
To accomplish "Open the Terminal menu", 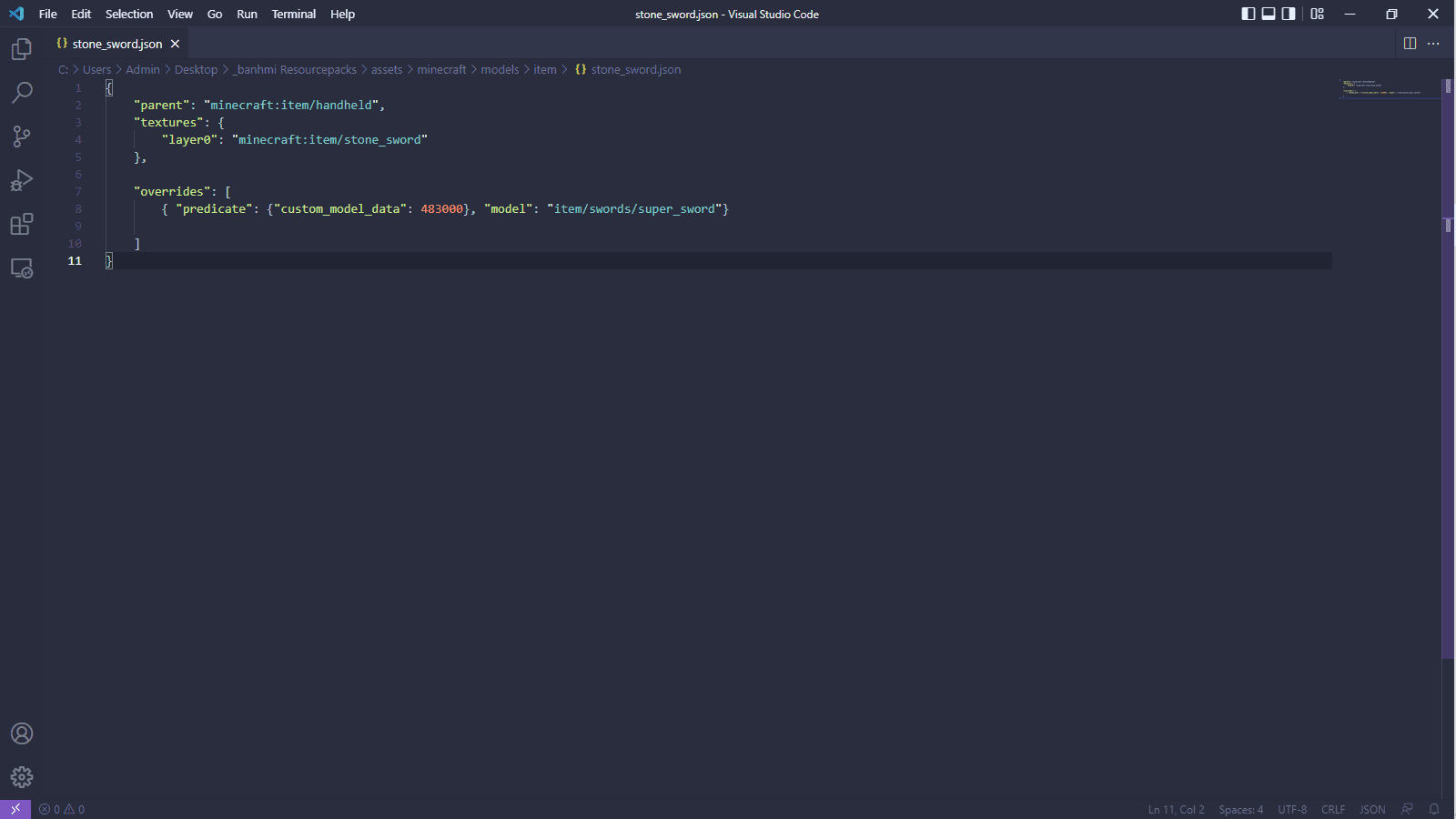I will point(294,14).
